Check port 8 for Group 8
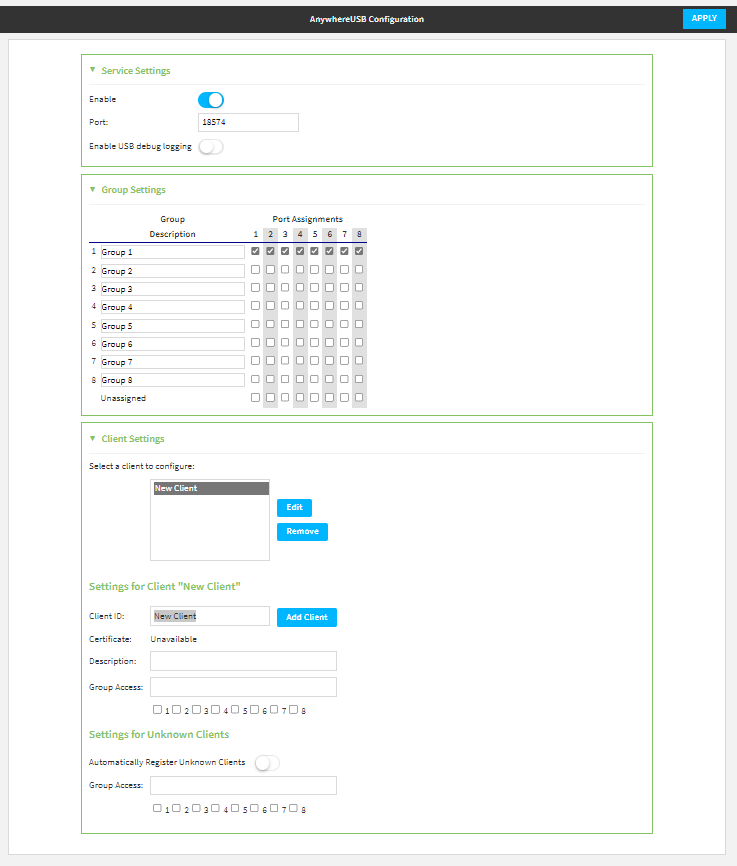 [359, 379]
